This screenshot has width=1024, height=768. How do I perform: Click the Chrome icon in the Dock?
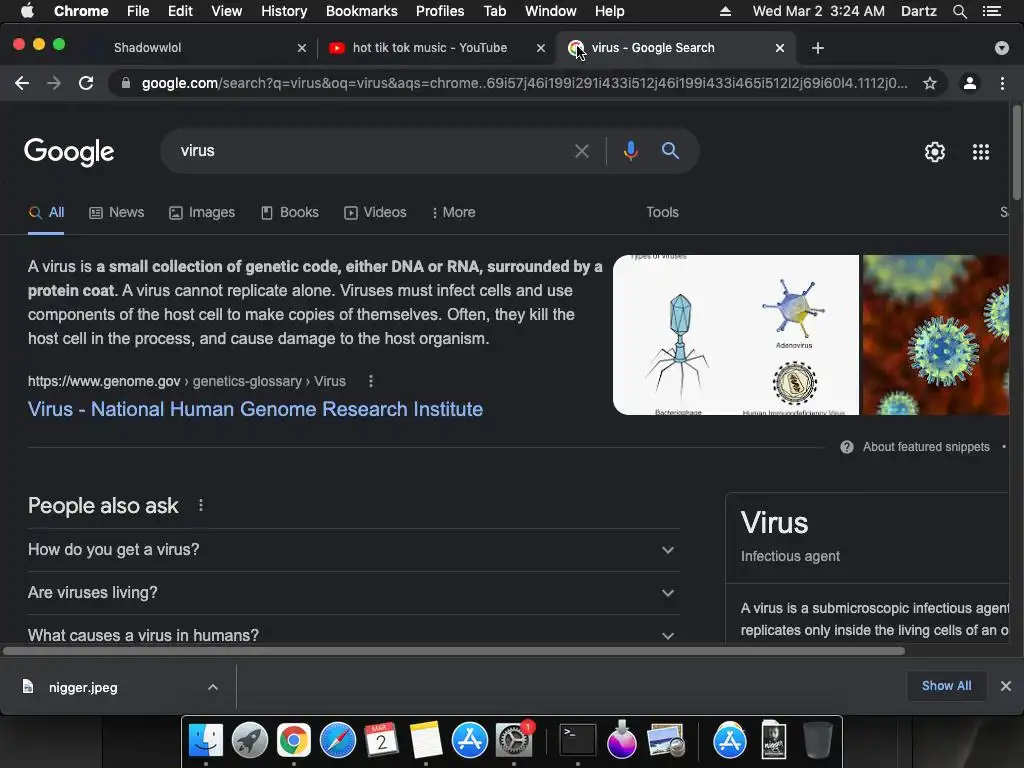[294, 741]
